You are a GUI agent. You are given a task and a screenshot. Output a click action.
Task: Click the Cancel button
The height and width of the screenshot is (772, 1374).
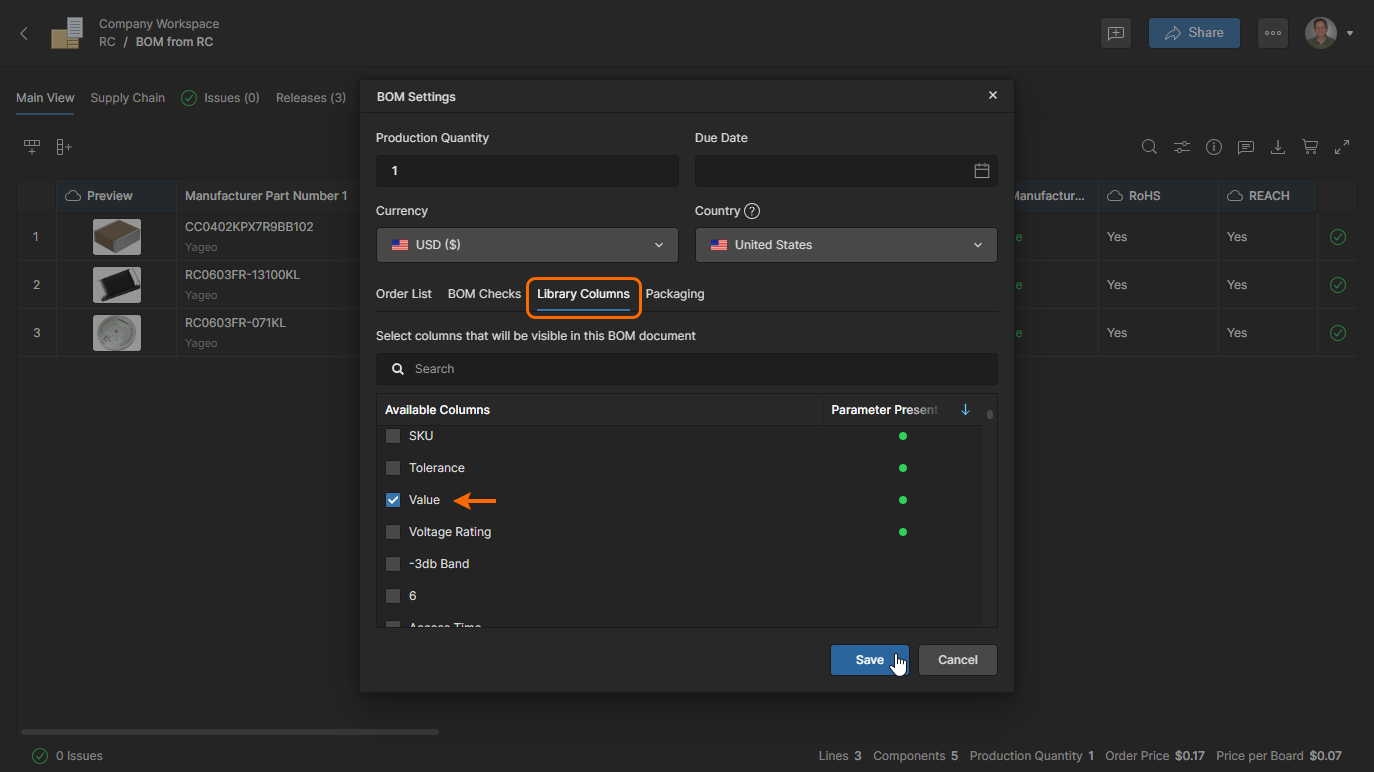[x=957, y=660]
